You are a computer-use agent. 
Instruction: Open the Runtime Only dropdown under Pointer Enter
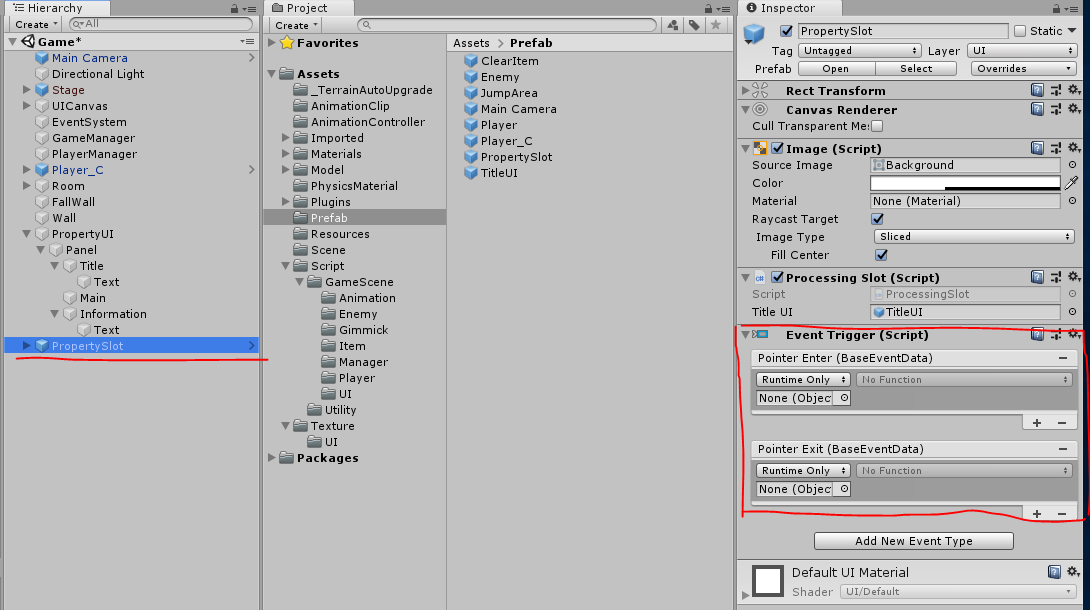[802, 379]
